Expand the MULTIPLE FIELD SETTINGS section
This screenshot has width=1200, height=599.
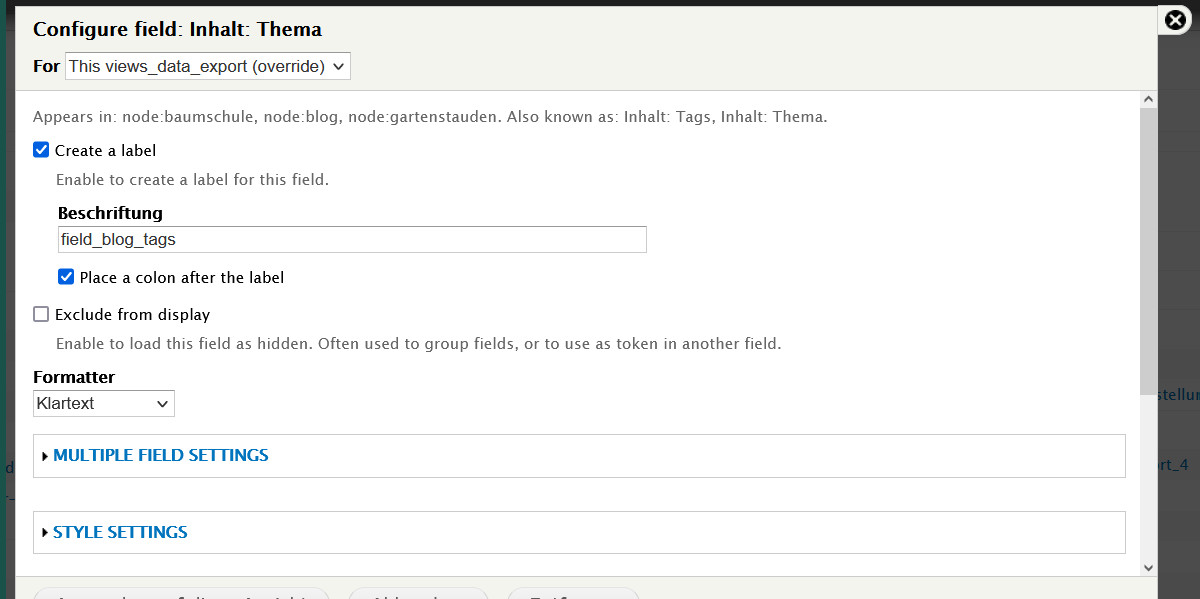(x=161, y=455)
